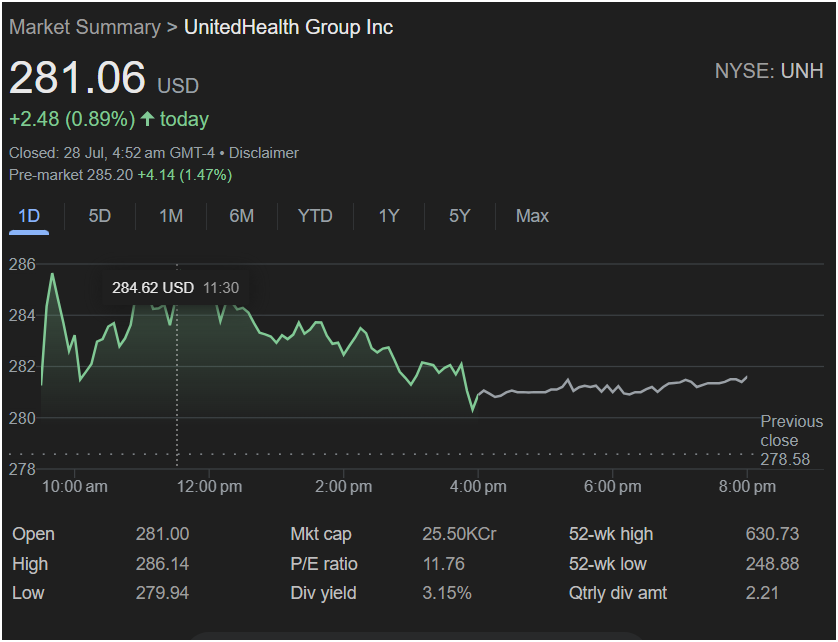
Task: Click the Pre-market 285.20 price text
Action: (71, 175)
